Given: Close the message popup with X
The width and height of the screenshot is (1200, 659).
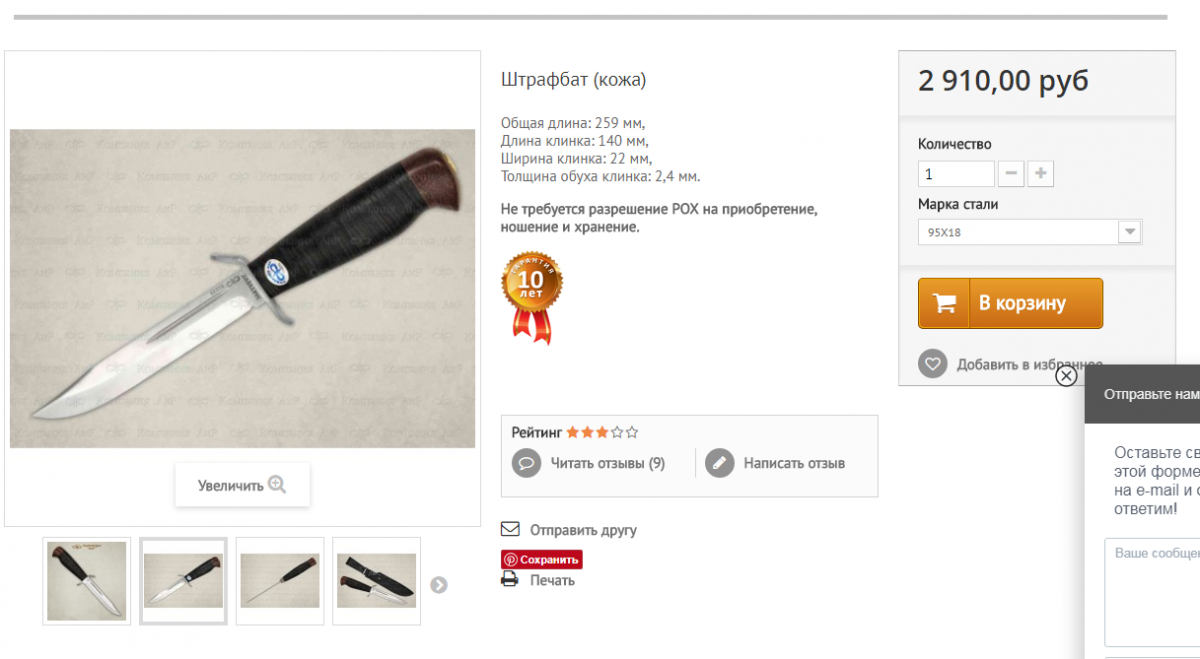Looking at the screenshot, I should (1066, 375).
